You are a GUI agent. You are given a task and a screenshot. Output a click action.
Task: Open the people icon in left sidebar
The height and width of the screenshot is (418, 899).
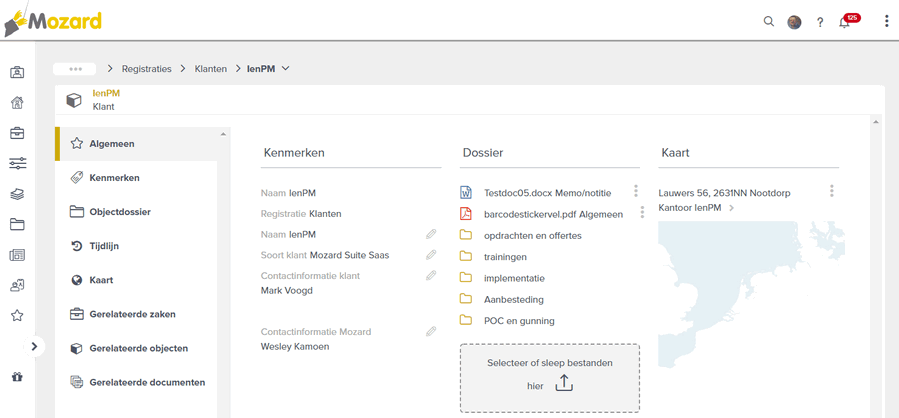point(17,286)
